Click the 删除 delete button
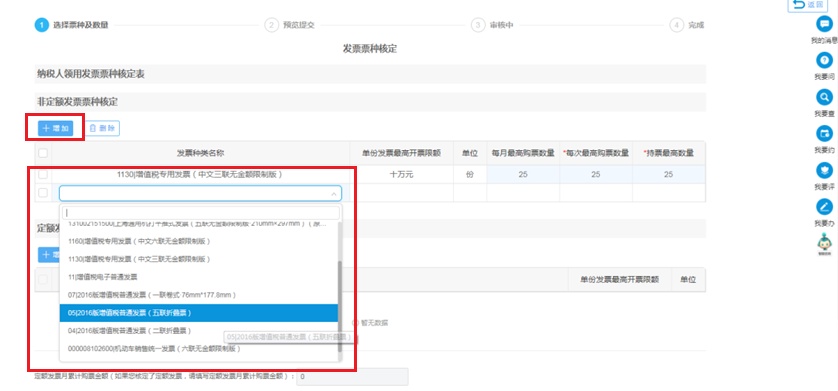The image size is (838, 391). [x=102, y=128]
